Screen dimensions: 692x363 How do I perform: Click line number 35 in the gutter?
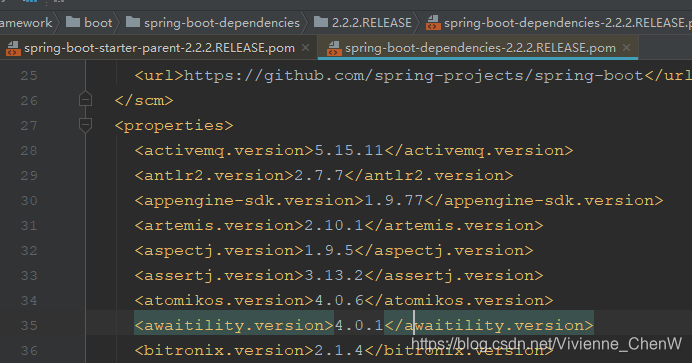point(29,326)
